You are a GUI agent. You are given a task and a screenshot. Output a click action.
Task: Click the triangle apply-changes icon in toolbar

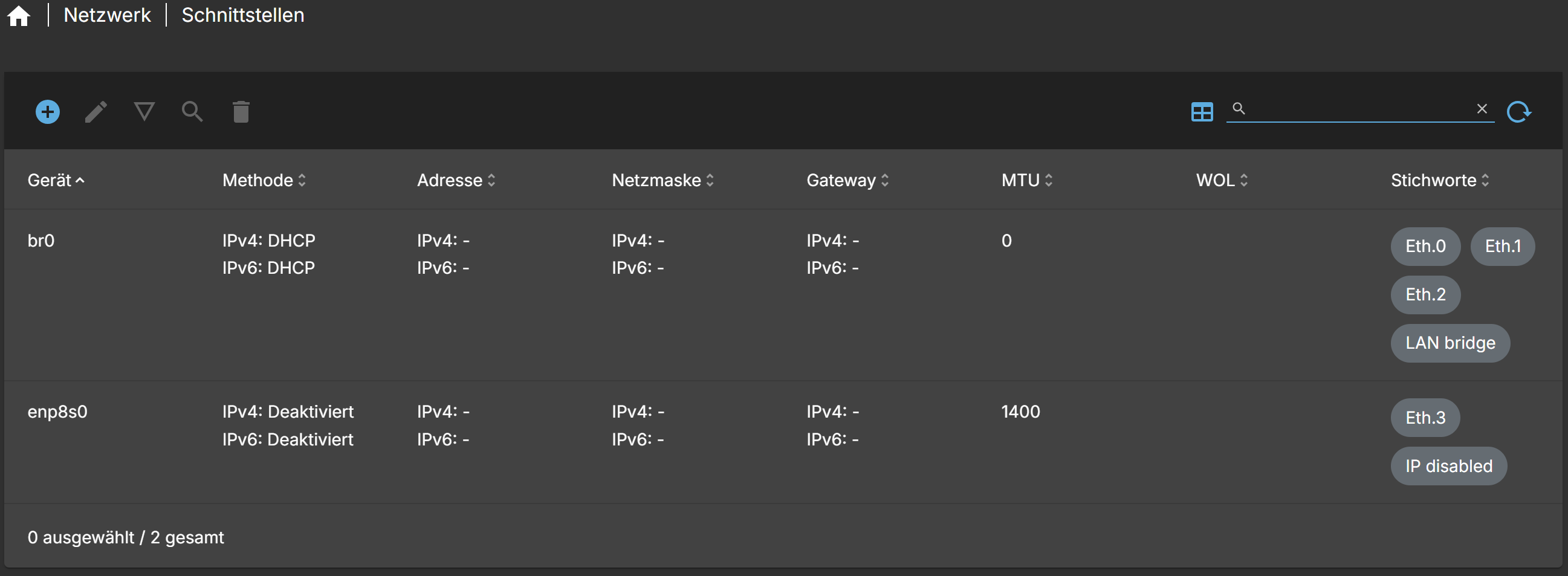144,111
